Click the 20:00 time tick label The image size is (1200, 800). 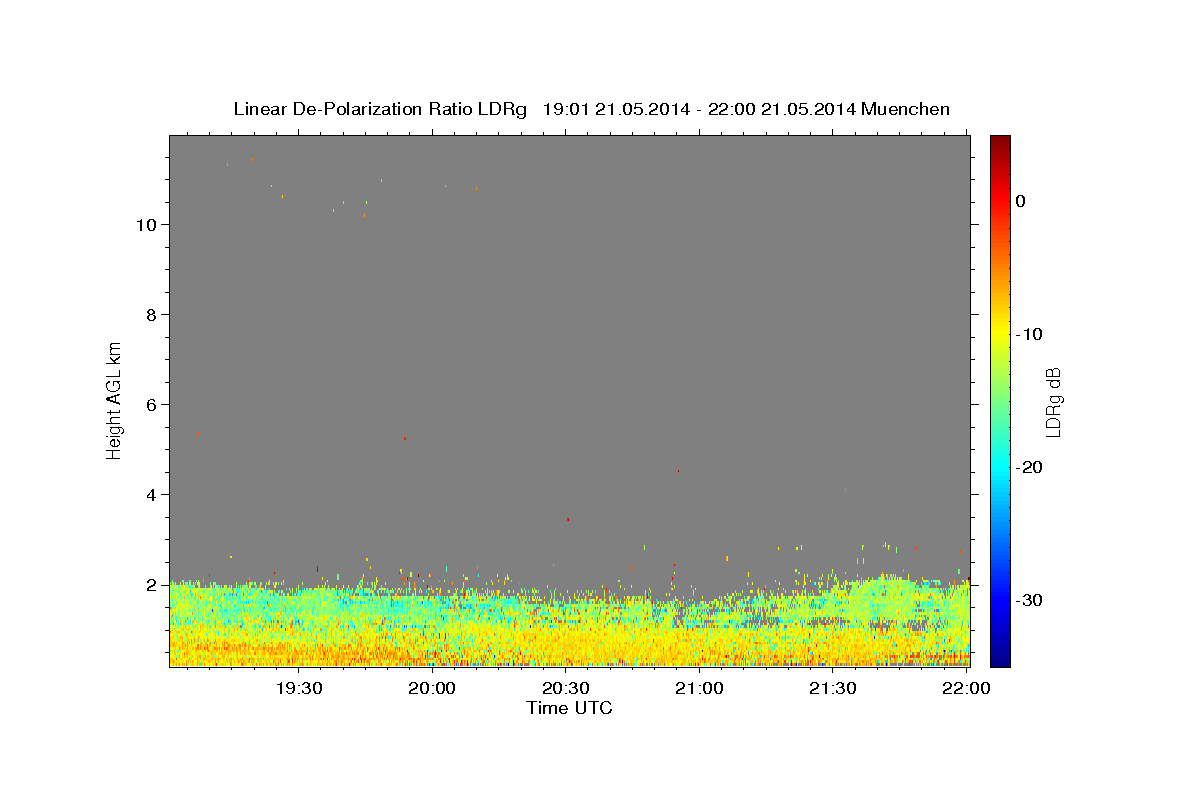click(x=432, y=688)
